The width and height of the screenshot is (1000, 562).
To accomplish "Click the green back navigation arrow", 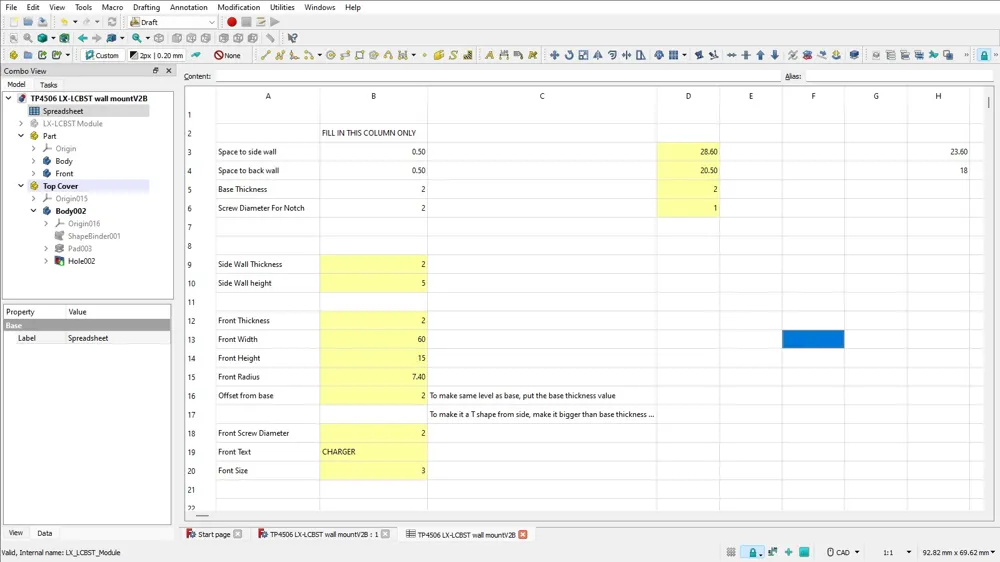I will coord(83,38).
